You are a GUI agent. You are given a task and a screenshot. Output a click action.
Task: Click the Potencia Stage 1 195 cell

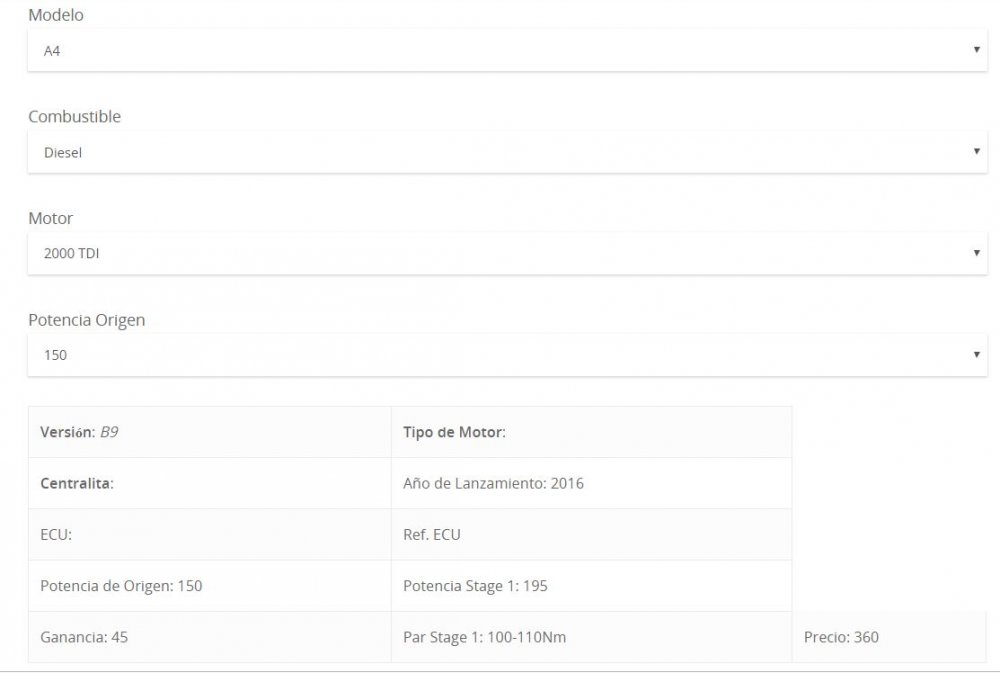tap(591, 586)
